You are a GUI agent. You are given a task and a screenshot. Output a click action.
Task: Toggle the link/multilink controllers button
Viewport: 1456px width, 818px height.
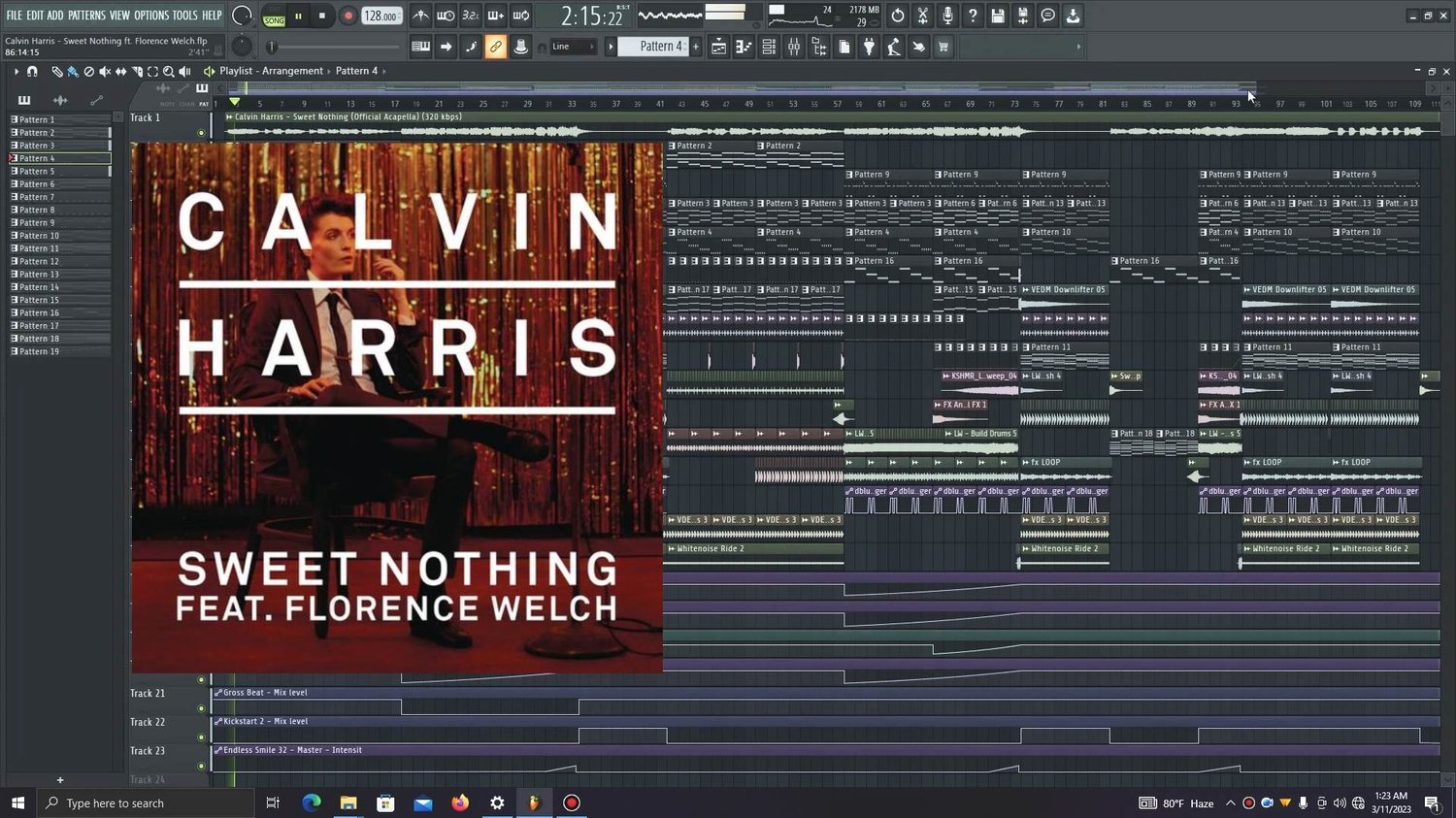(496, 47)
